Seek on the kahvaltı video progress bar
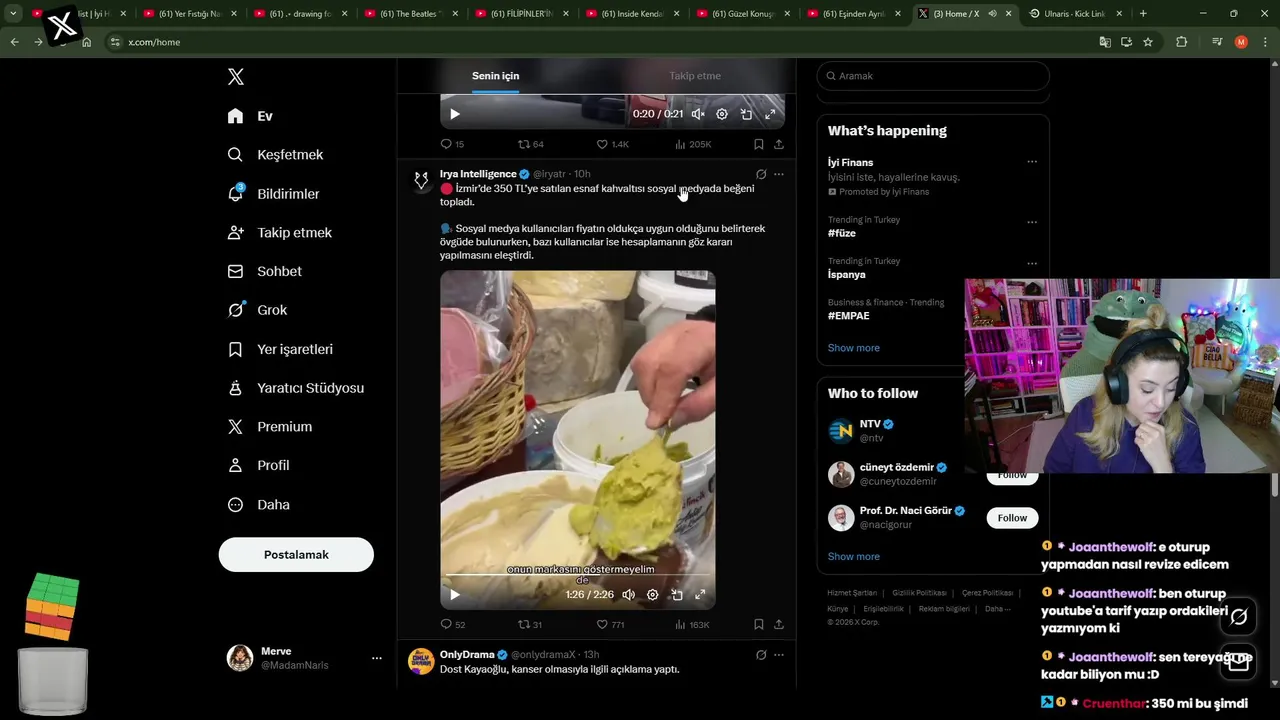The image size is (1280, 720). click(x=577, y=575)
